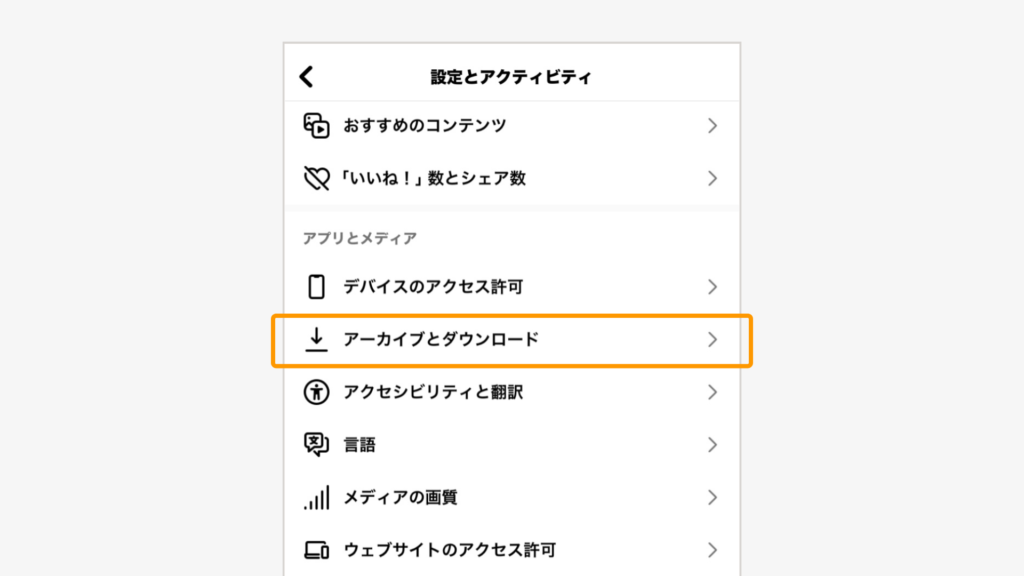Expand chevron for おすすめのコンテンツ
1024x576 pixels.
(712, 125)
